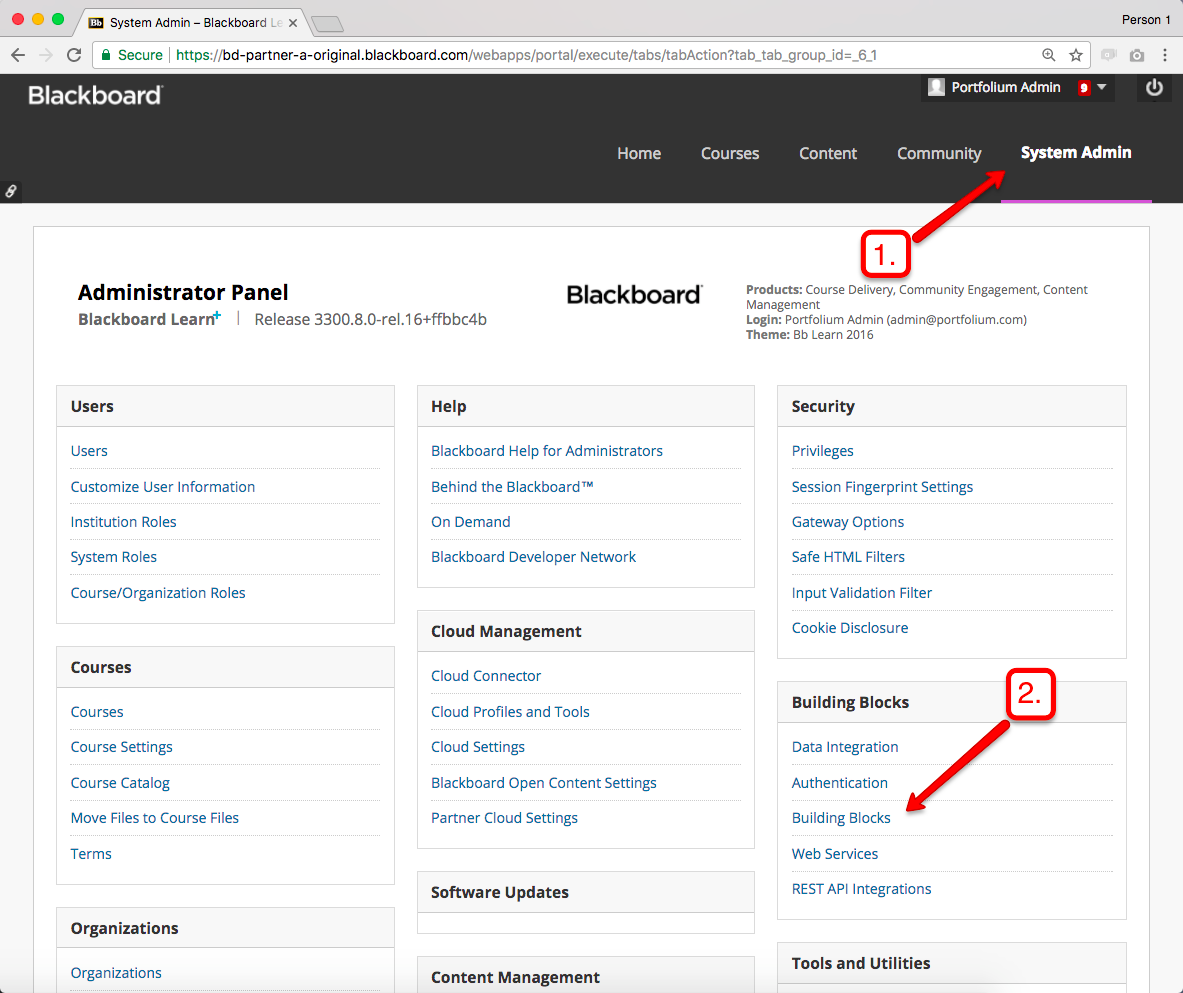Click Cookie Disclosure link

[x=850, y=628]
